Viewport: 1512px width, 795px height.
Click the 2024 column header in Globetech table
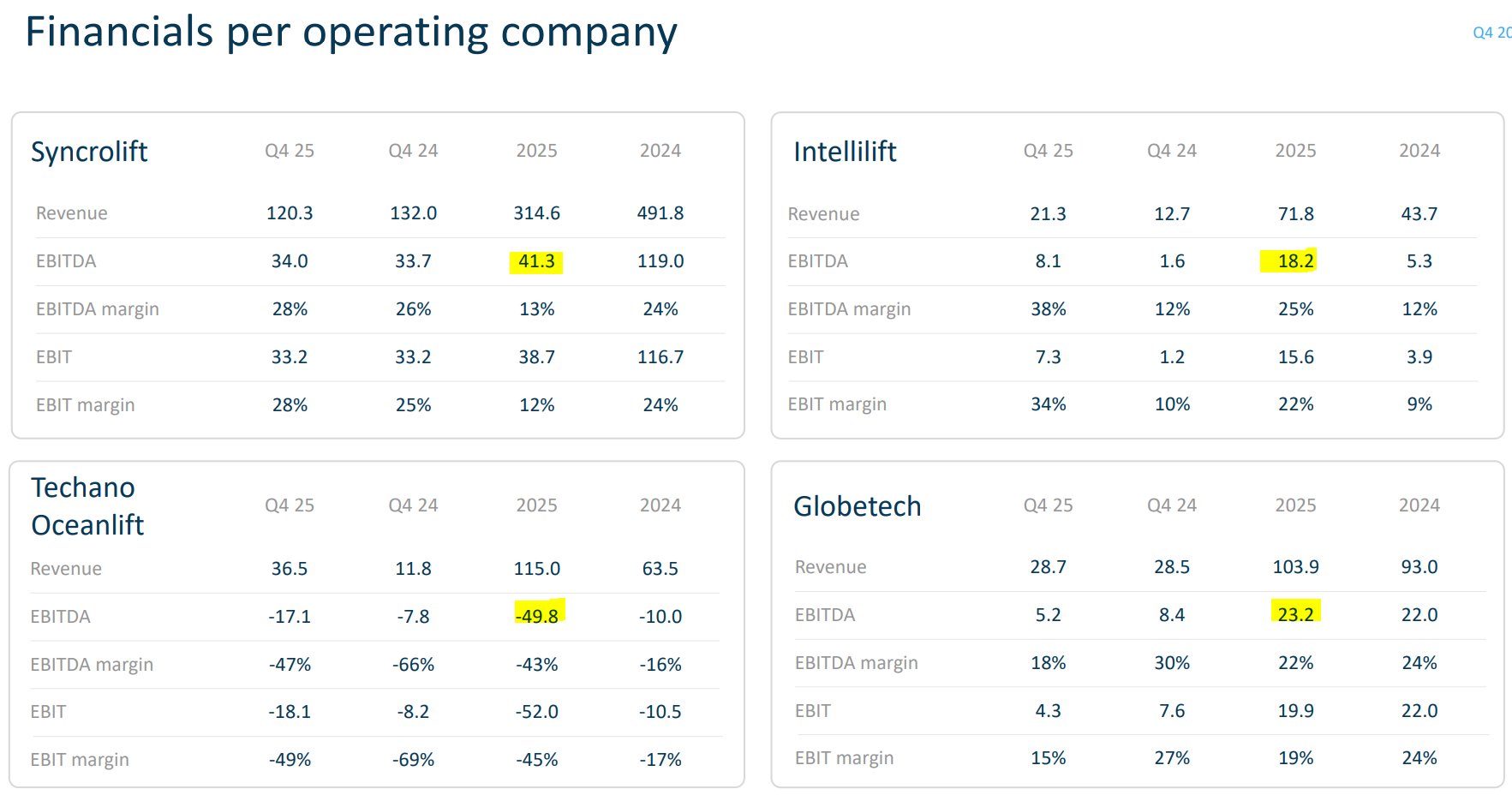[x=1419, y=505]
